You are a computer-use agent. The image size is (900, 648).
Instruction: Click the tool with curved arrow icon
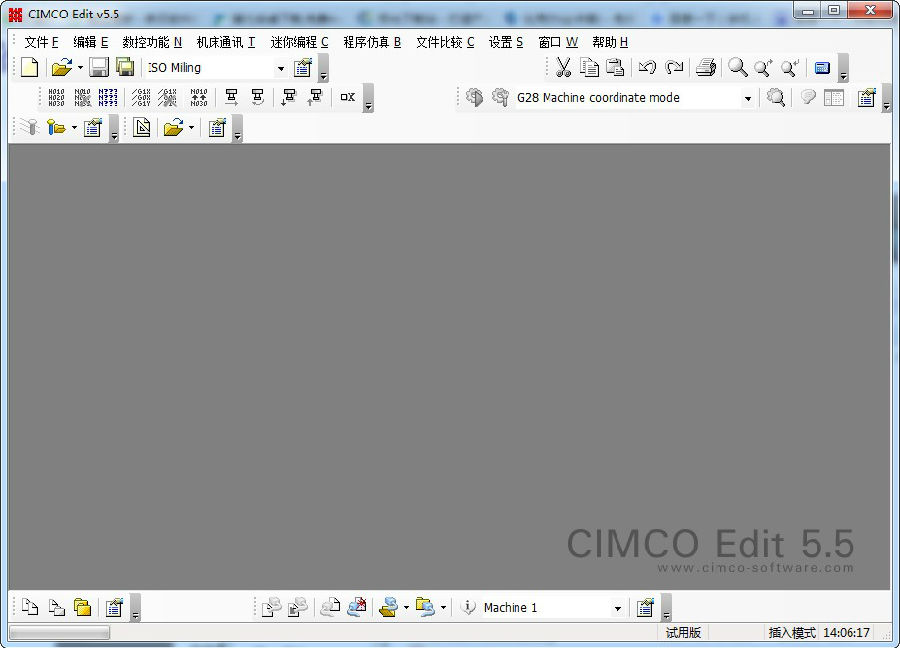coord(258,98)
